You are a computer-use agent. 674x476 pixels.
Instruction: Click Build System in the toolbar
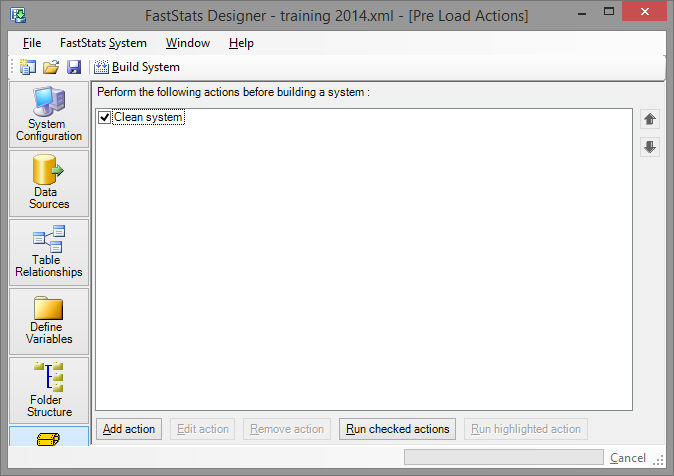137,67
